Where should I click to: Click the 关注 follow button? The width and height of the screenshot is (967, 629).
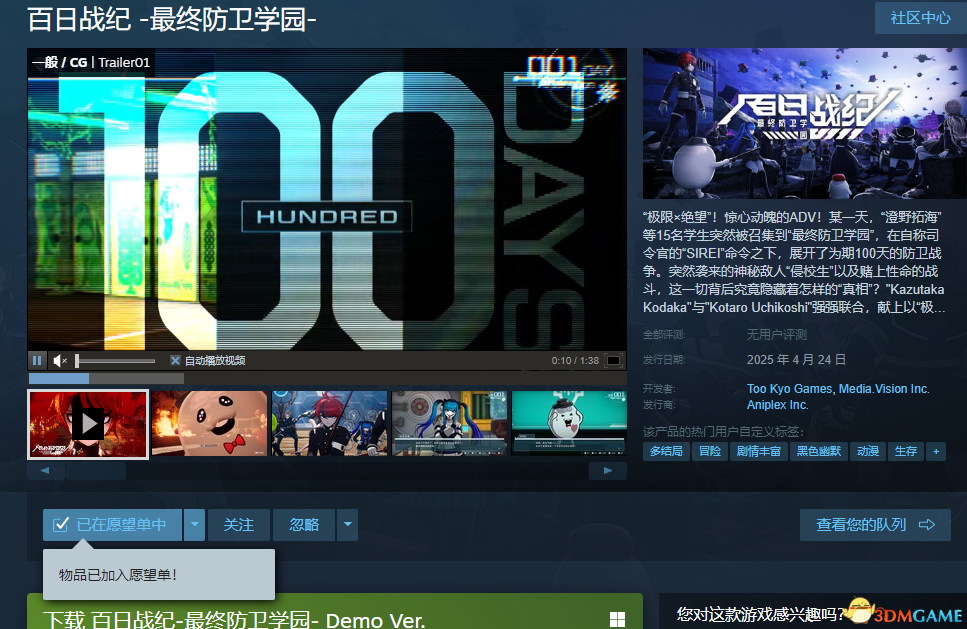(x=239, y=525)
